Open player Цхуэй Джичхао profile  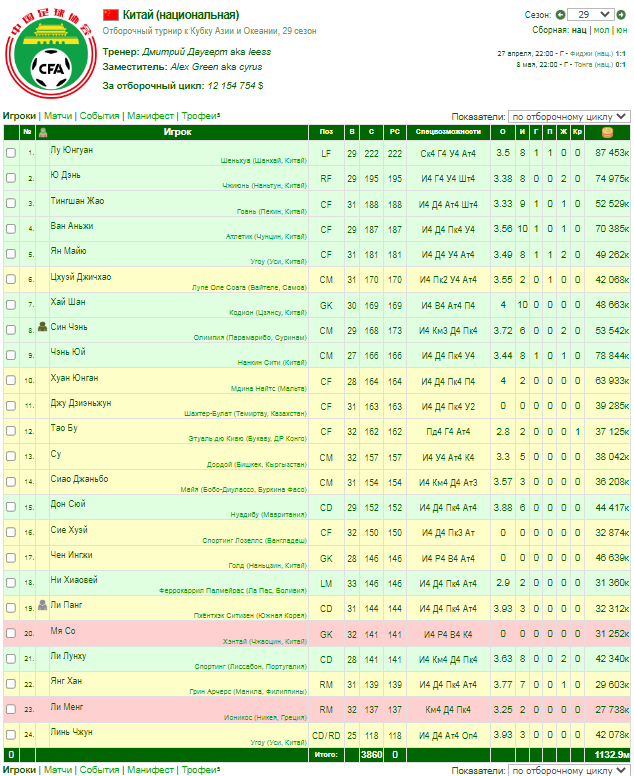tap(81, 277)
